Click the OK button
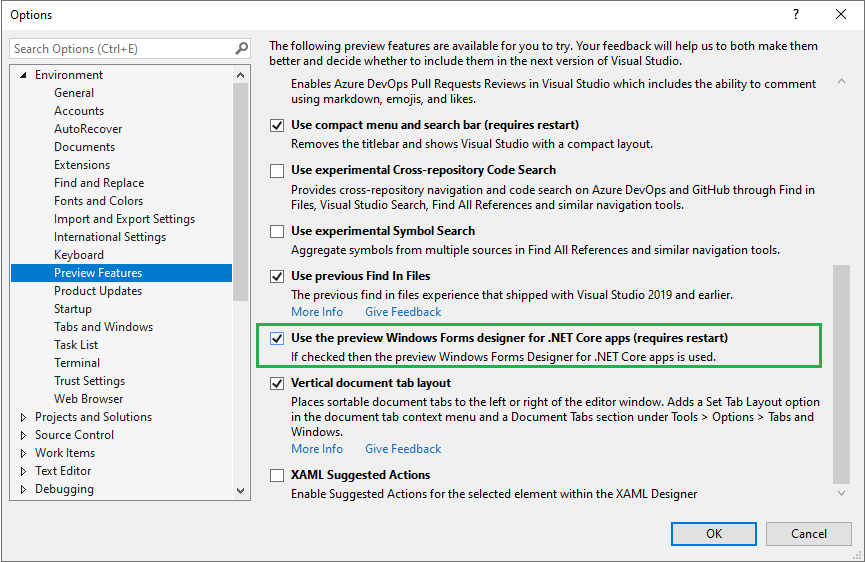Viewport: 865px width, 562px height. 713,533
